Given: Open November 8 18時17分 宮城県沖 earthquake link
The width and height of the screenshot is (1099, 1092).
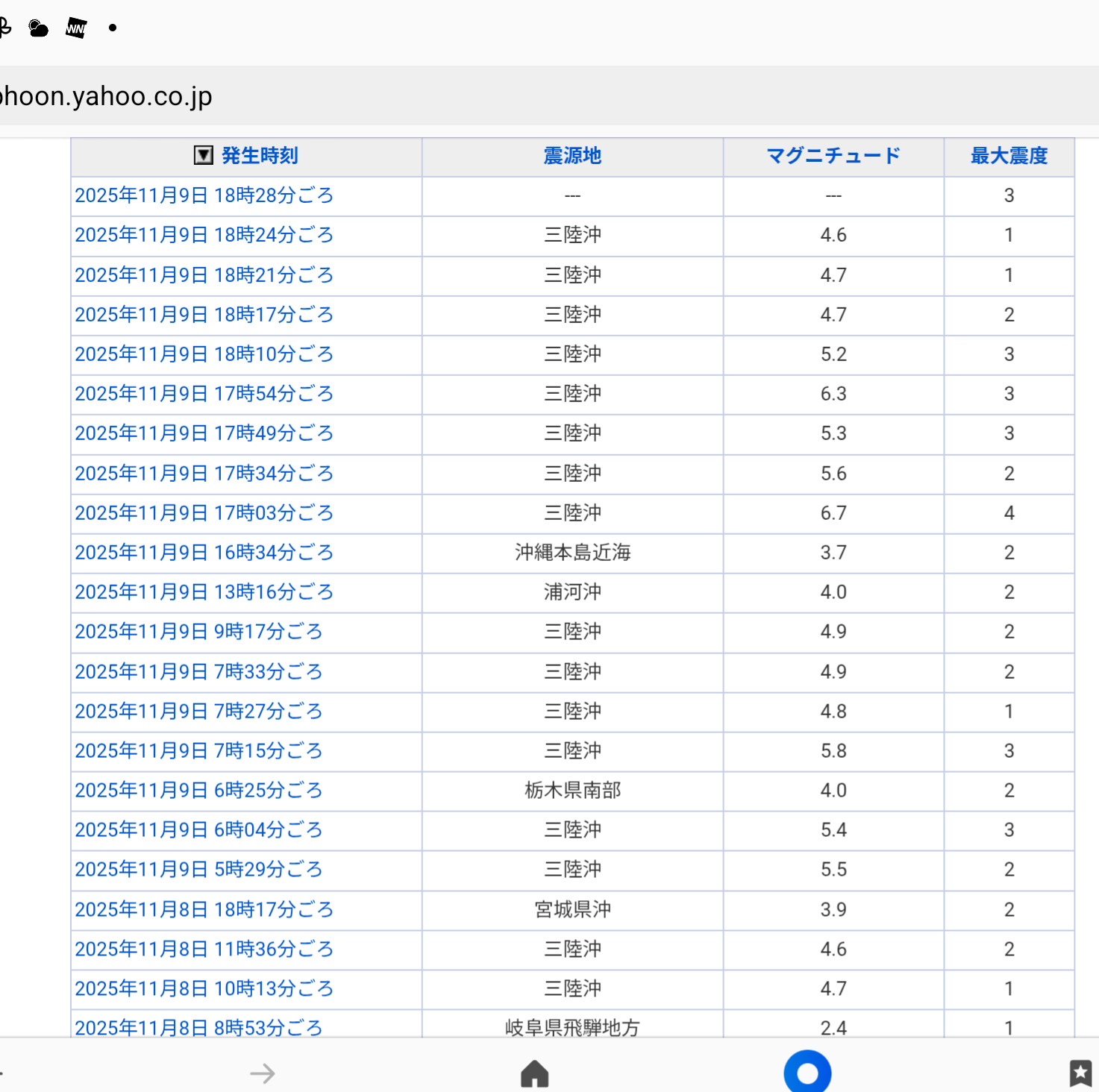Looking at the screenshot, I should (x=204, y=910).
